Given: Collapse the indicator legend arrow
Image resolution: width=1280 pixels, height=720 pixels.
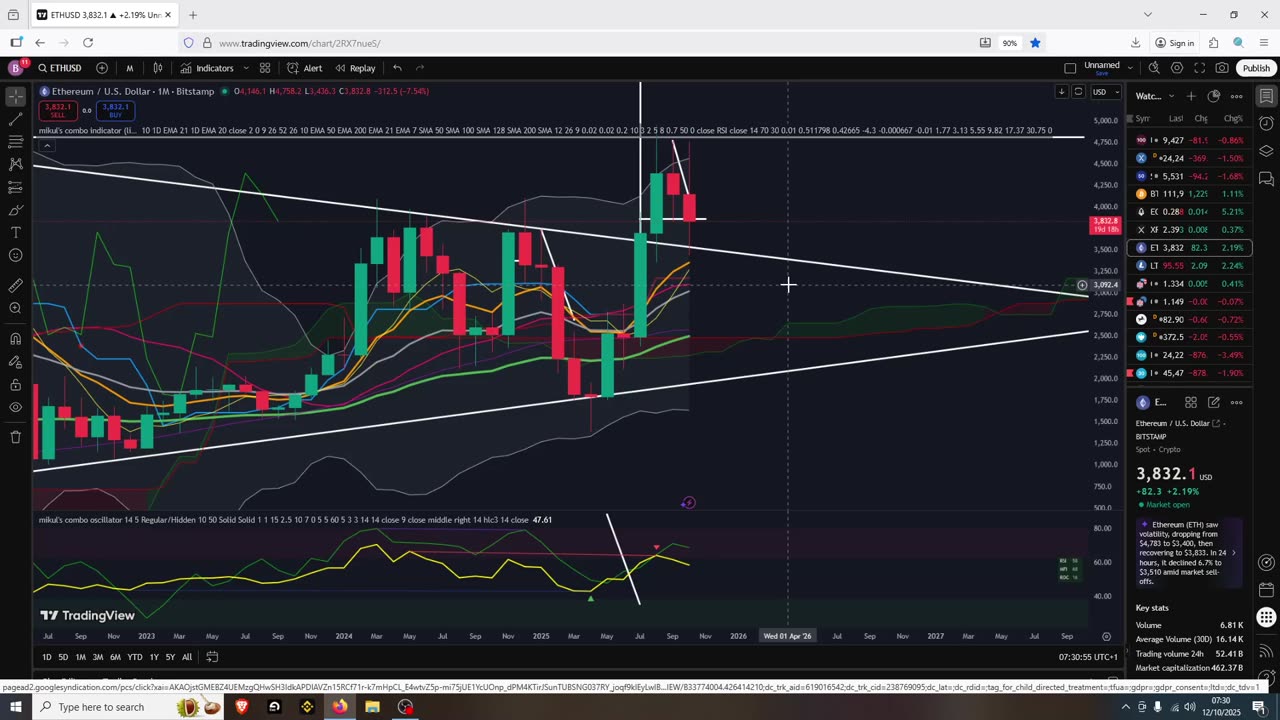Looking at the screenshot, I should click(46, 146).
